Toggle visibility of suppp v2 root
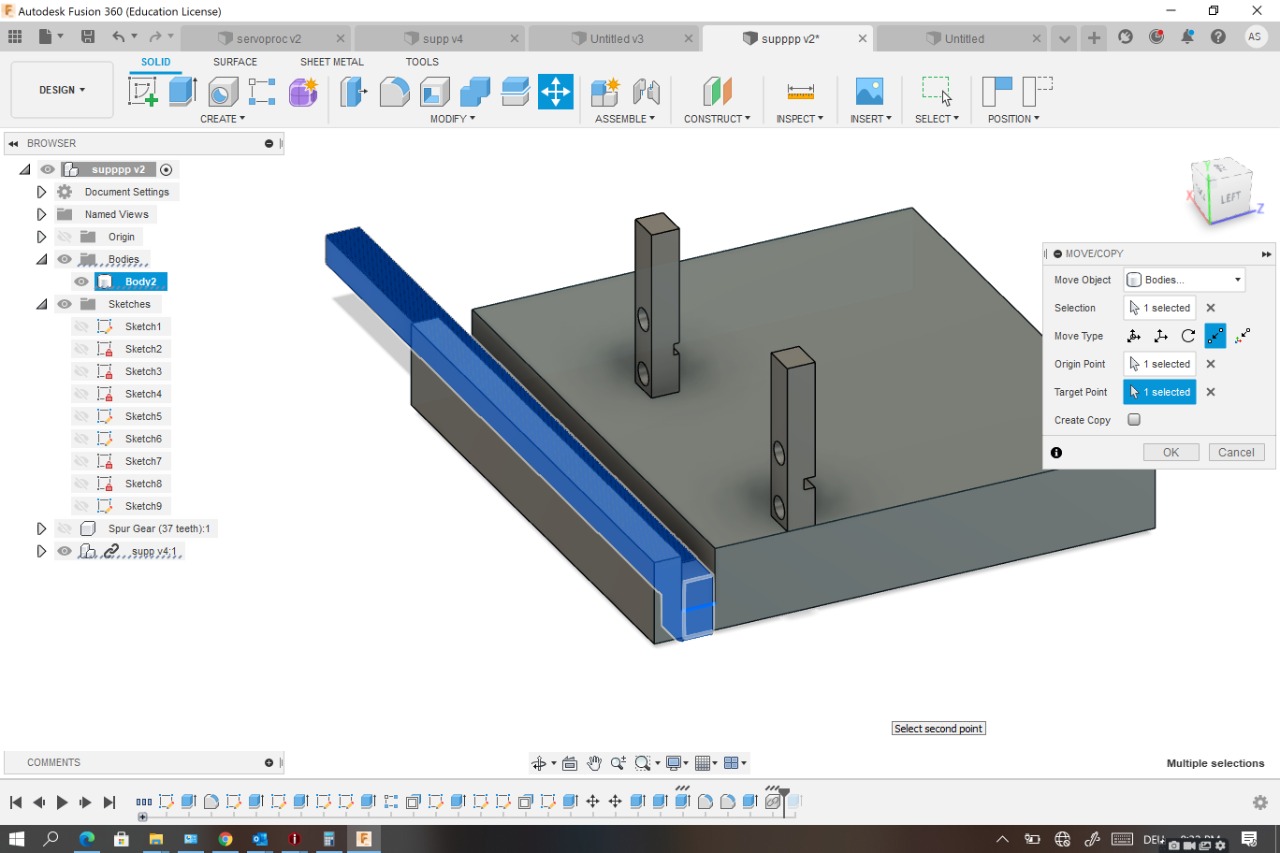 click(x=48, y=170)
